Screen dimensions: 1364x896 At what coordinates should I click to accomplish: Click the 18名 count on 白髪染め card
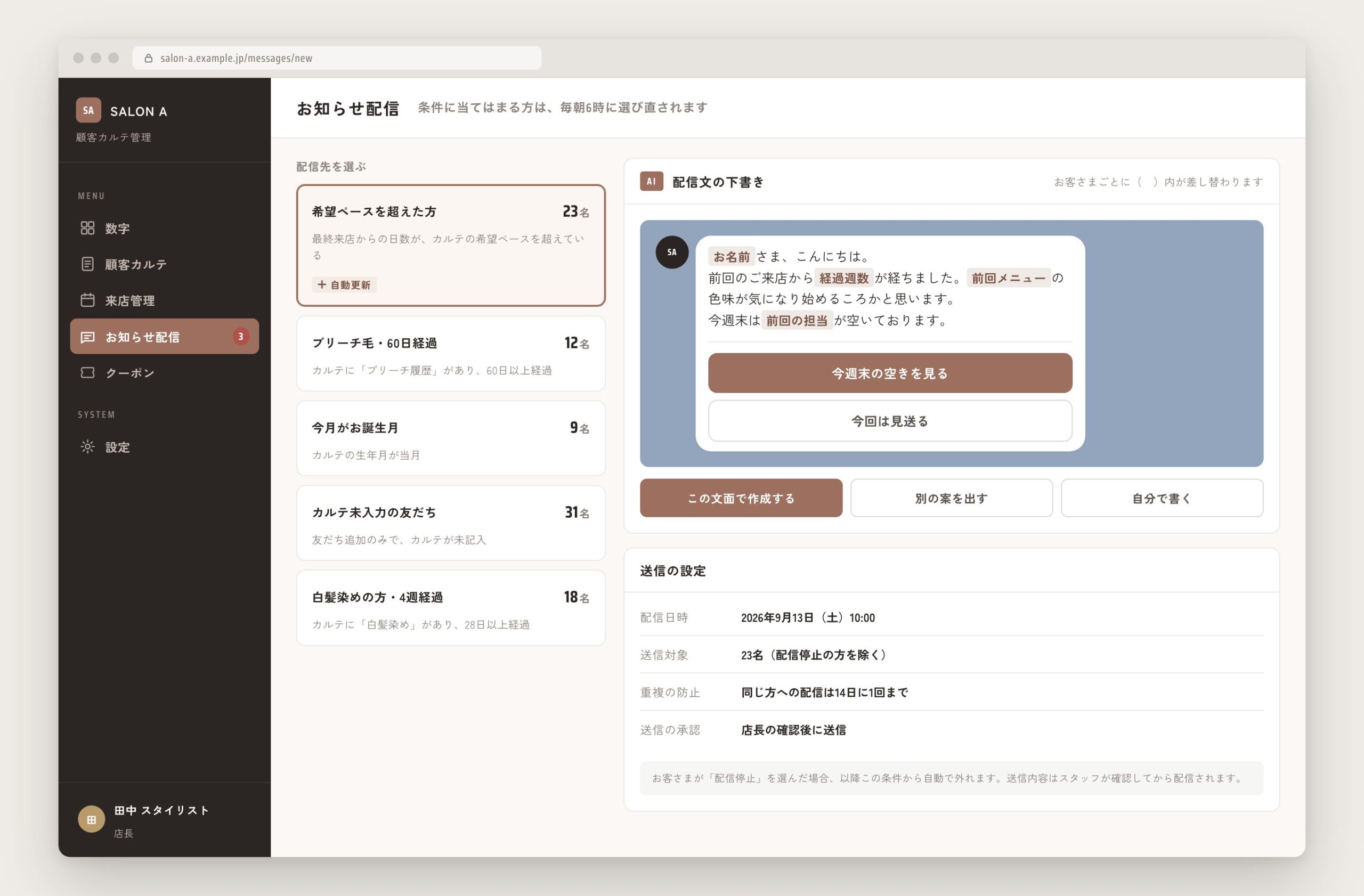pos(576,597)
